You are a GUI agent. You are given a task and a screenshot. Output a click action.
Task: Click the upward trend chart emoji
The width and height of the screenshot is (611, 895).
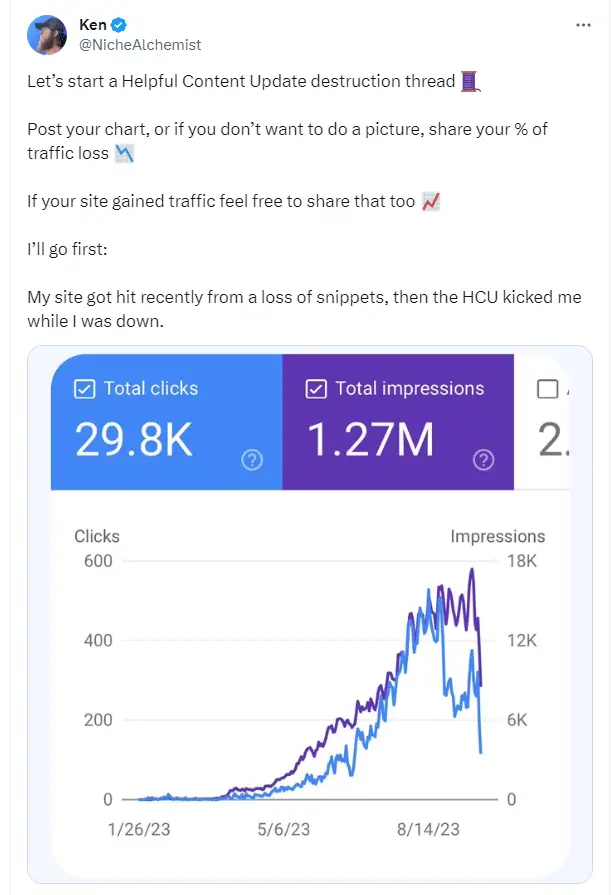(x=431, y=201)
